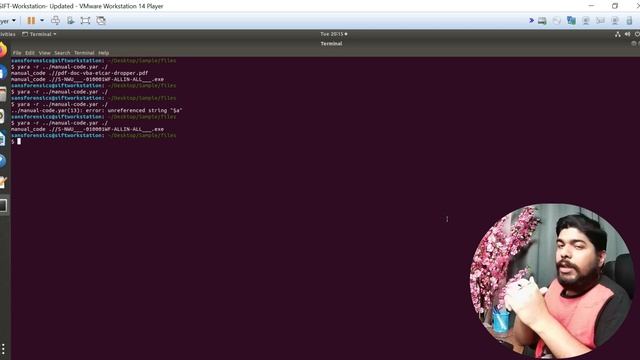Open the Help menu in Terminal
The image size is (640, 360).
[x=103, y=53]
